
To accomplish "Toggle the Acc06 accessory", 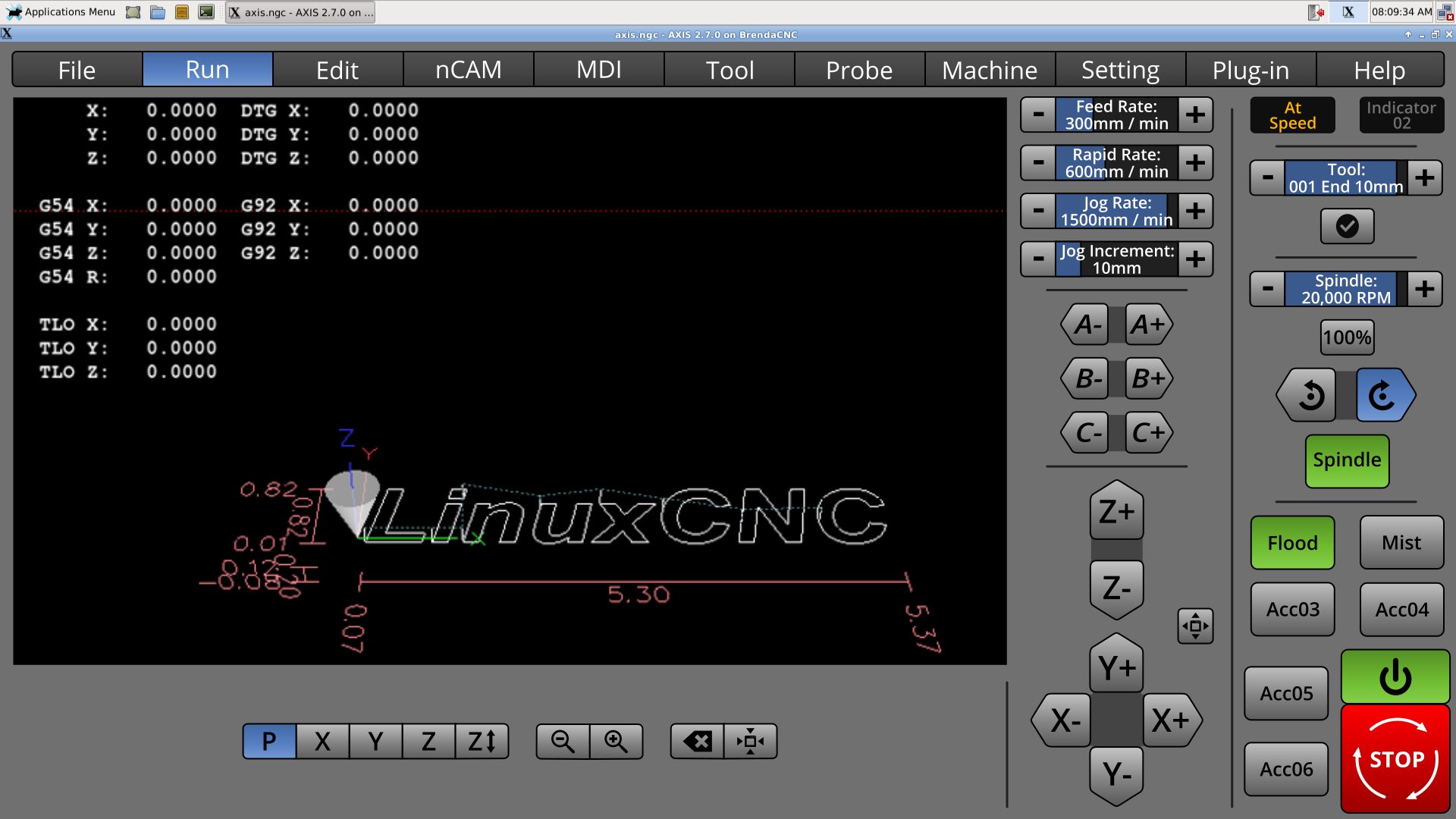I will 1286,770.
